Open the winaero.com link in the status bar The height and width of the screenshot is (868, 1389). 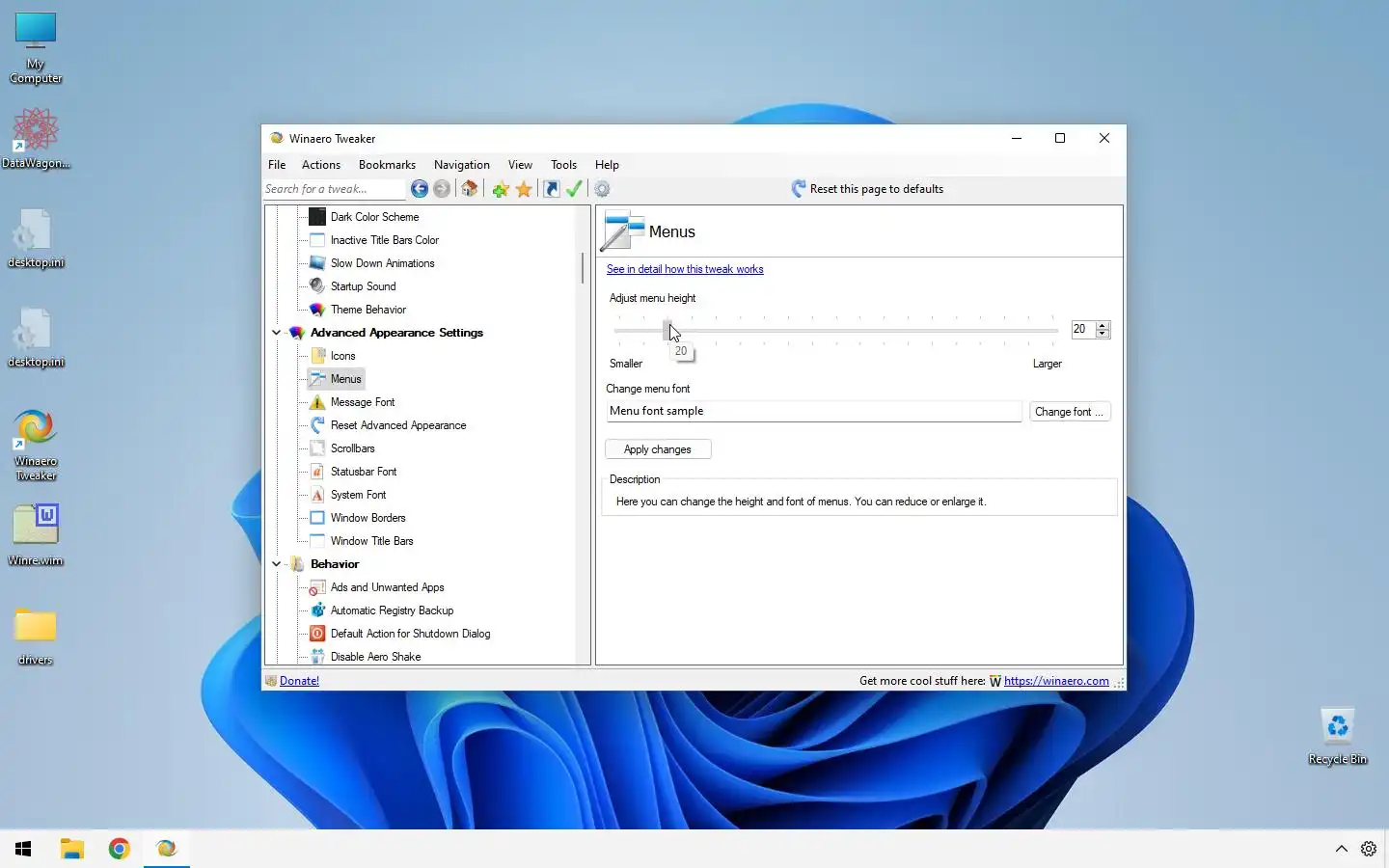coord(1056,681)
